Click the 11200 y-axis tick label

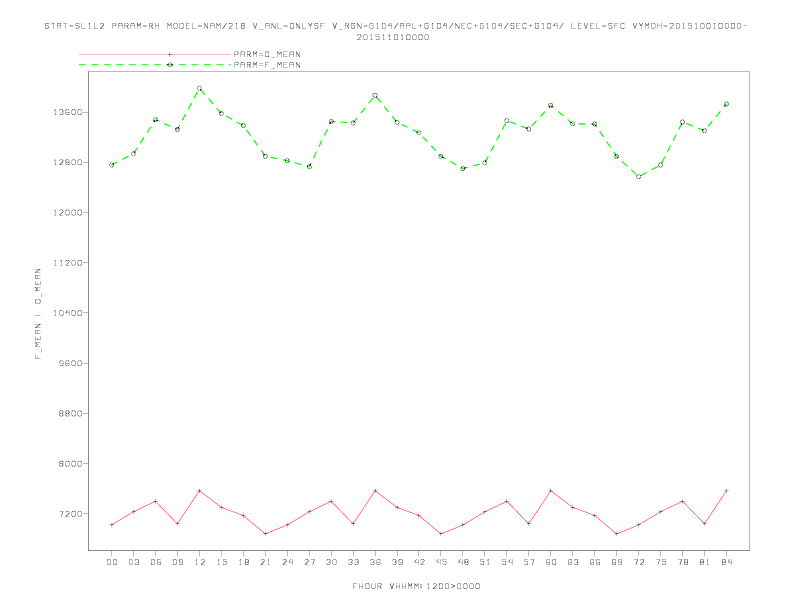(x=68, y=263)
